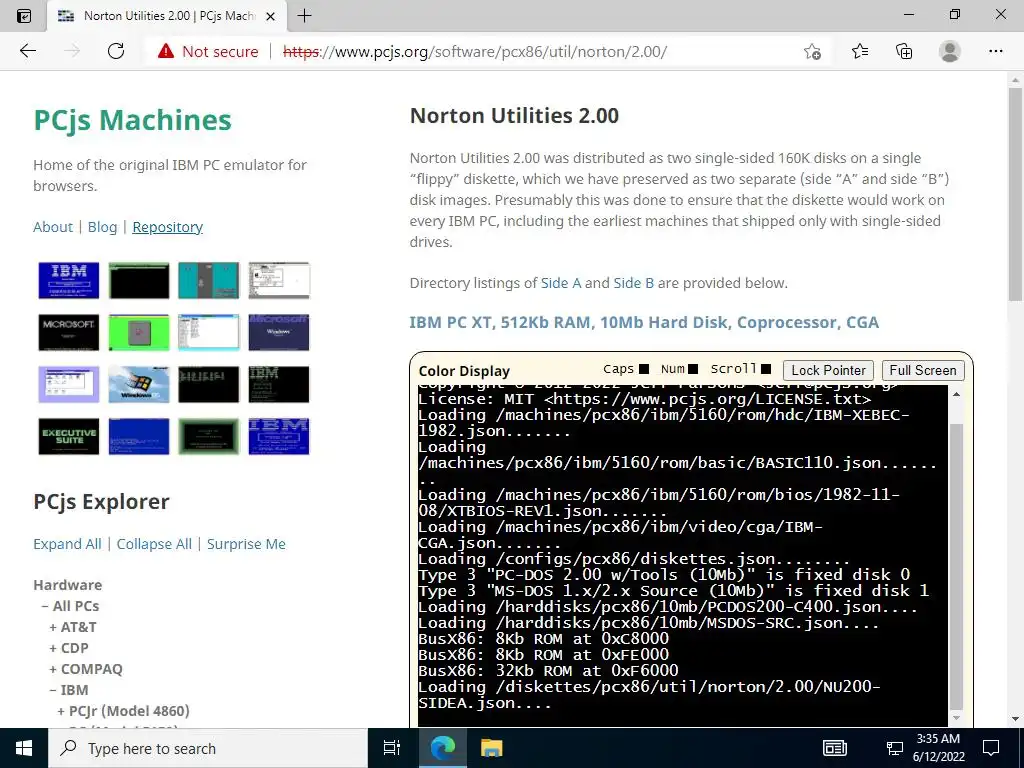Open the Side A directory listing link
Image resolution: width=1024 pixels, height=768 pixels.
pyautogui.click(x=561, y=283)
